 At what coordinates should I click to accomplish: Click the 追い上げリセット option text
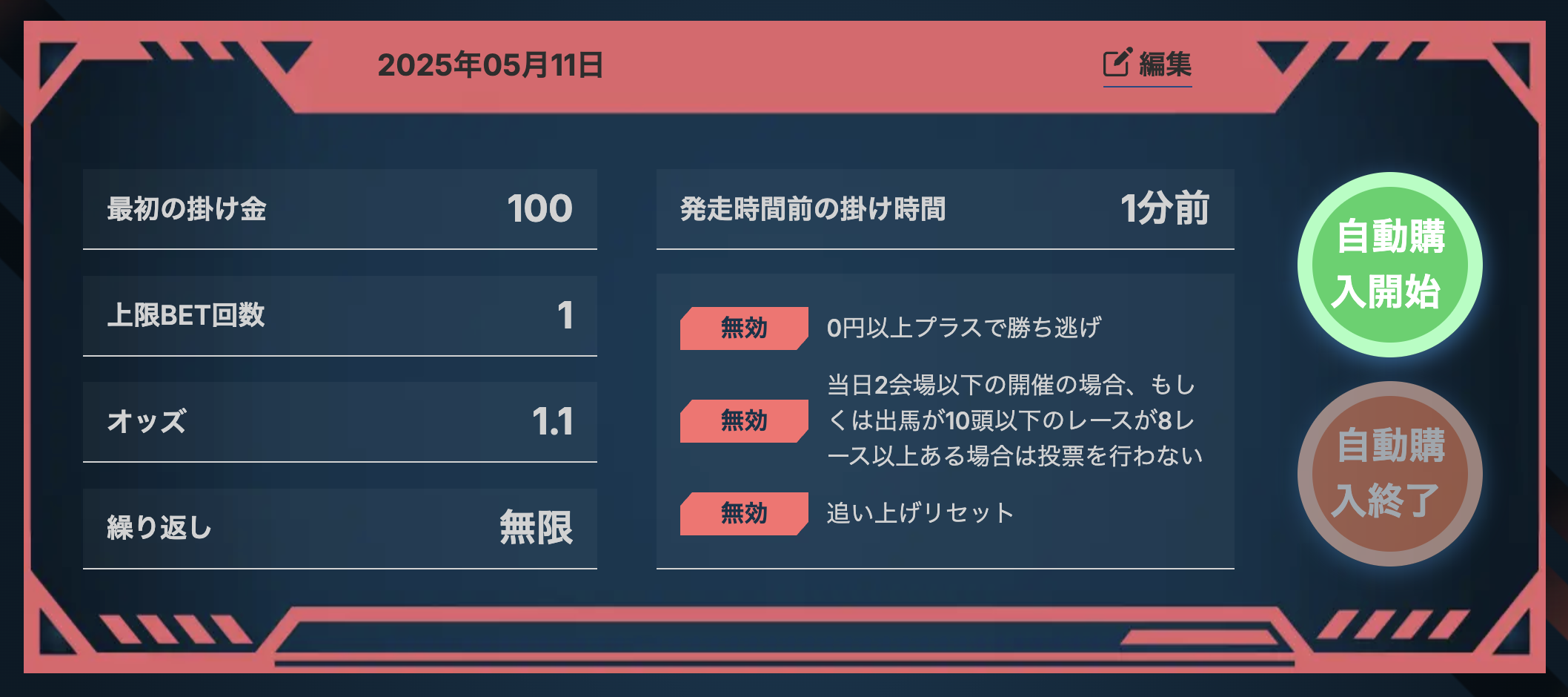pyautogui.click(x=920, y=513)
